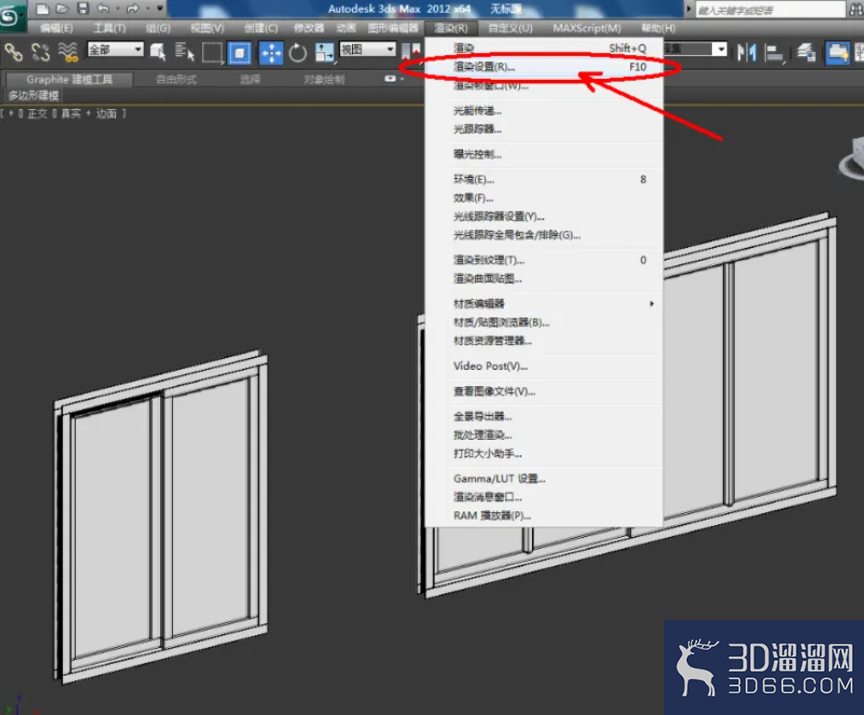Click the viewport [+] menu label

pos(10,113)
